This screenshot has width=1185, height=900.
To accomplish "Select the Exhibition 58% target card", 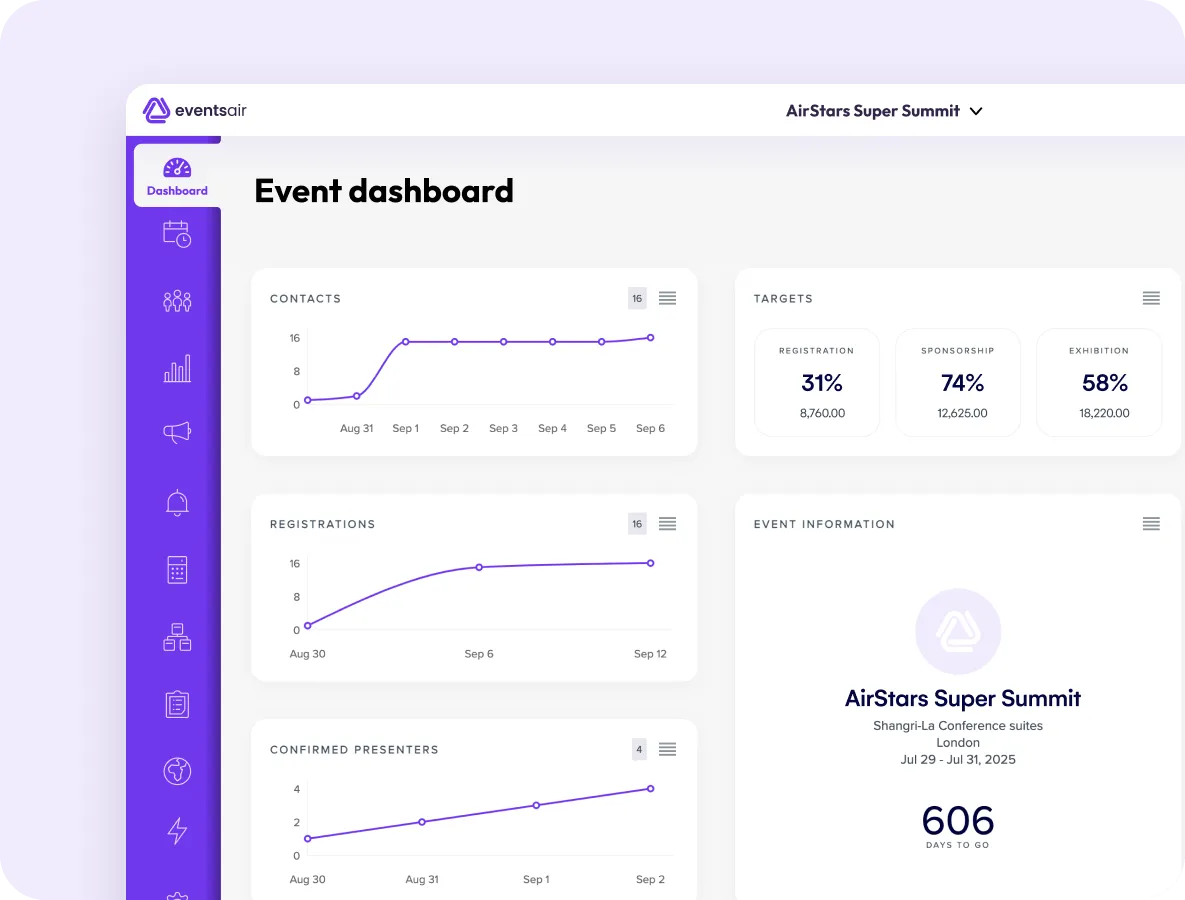I will coord(1099,382).
